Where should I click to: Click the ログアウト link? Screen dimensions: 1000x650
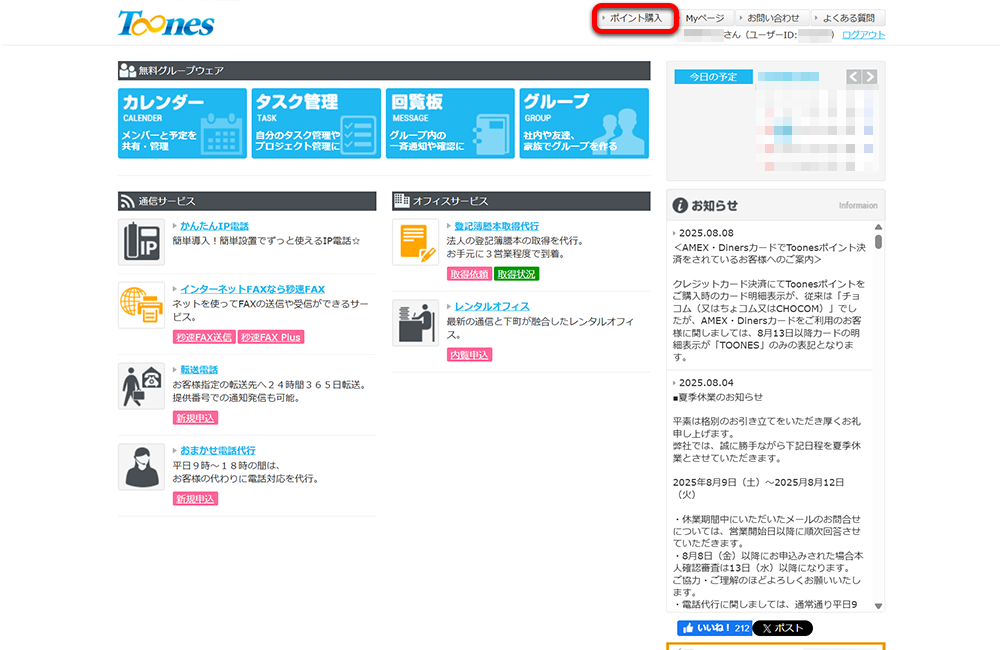click(x=862, y=33)
